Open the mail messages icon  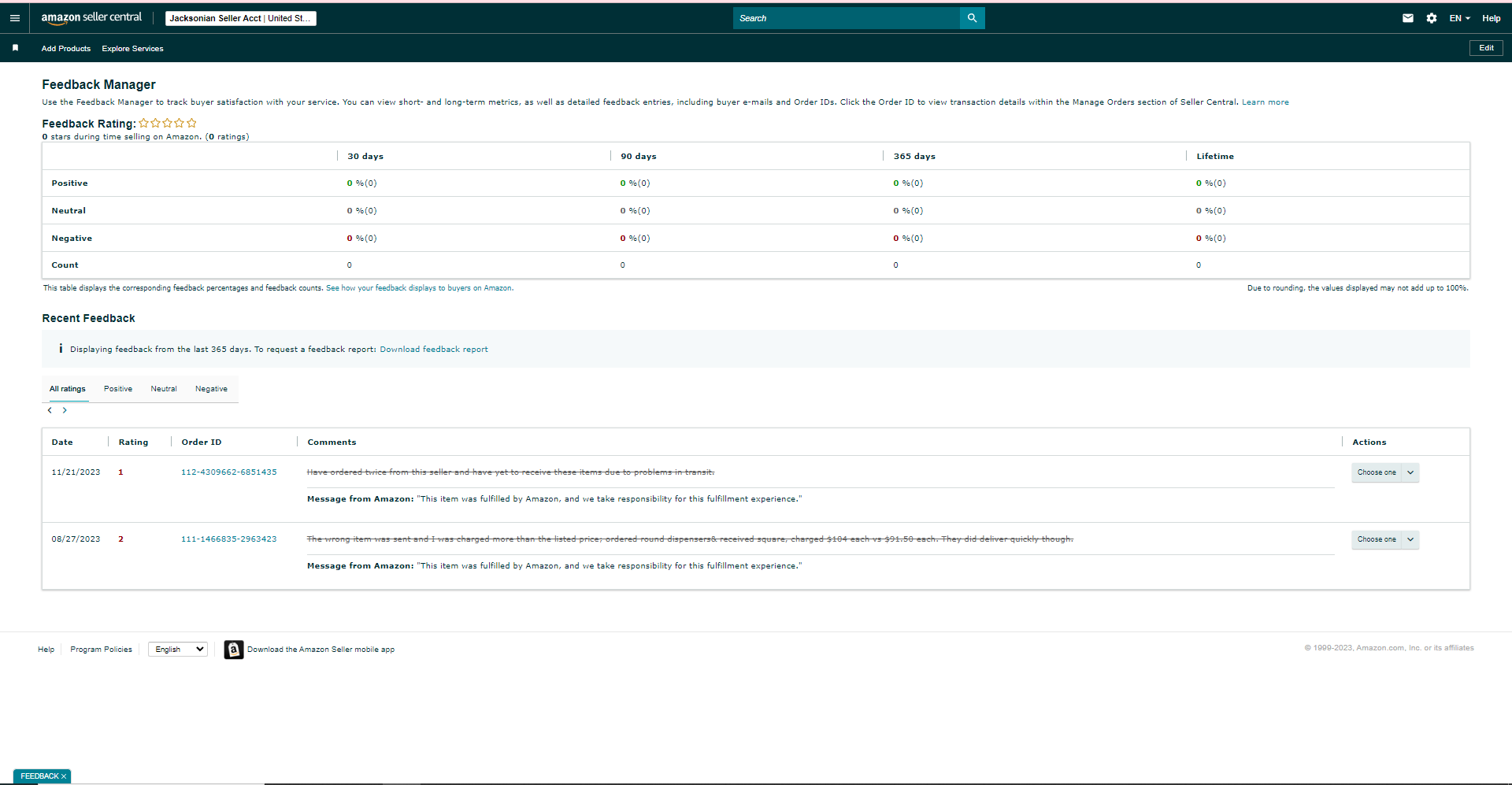pyautogui.click(x=1407, y=18)
